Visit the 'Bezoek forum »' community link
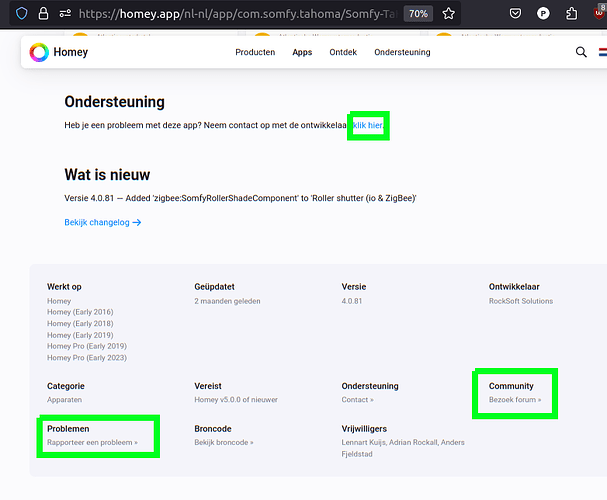Screen dimensions: 607x500 pos(515,400)
